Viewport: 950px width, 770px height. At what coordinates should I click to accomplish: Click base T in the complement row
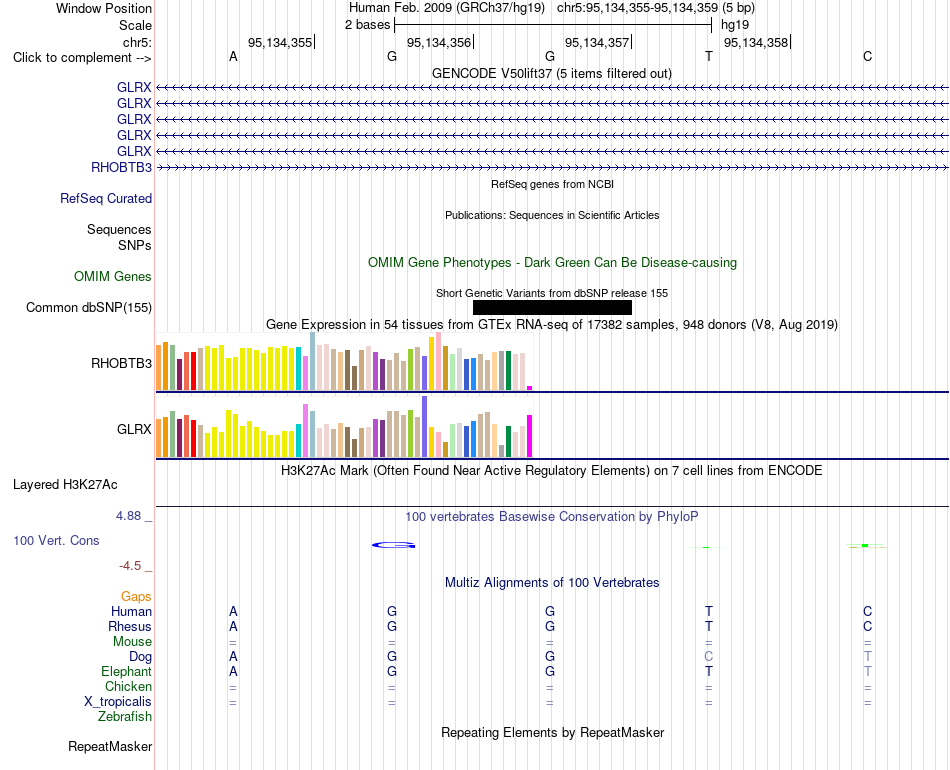pos(709,56)
